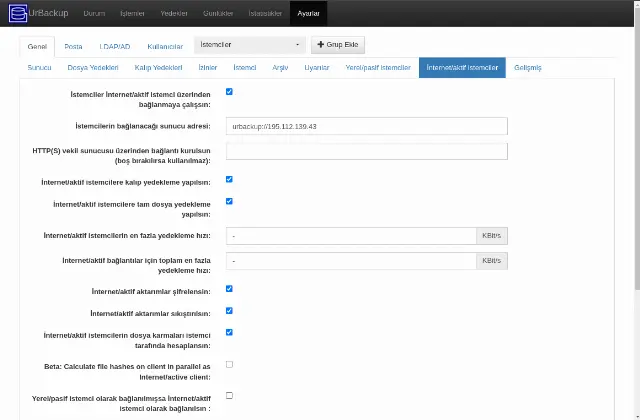Open the Ayarlar page

click(x=308, y=13)
